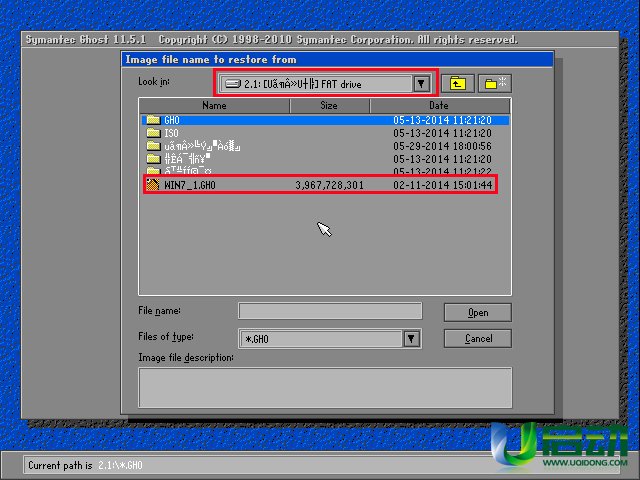Select the 2.1 FAT drive combo box
The image size is (640, 480).
(324, 84)
